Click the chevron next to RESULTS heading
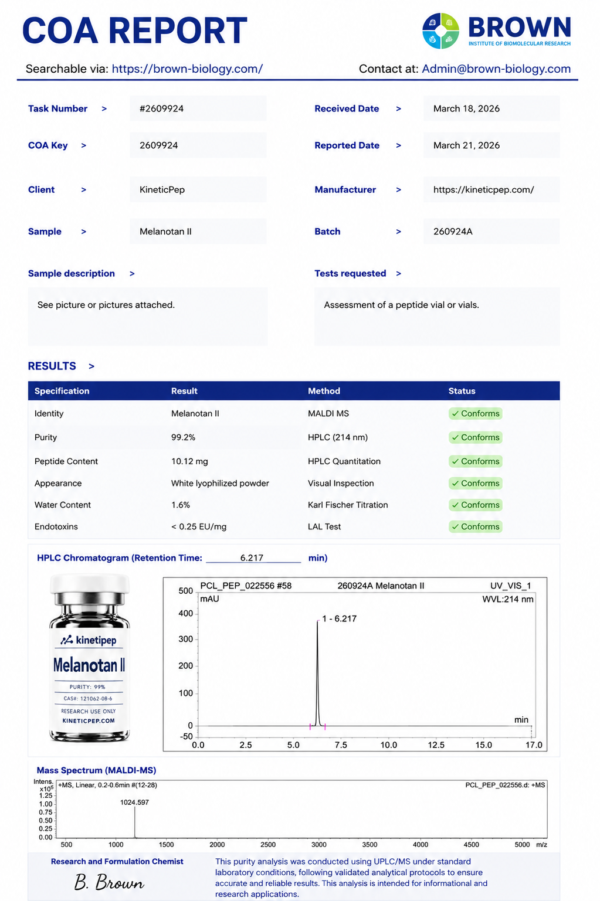The width and height of the screenshot is (600, 901). [x=91, y=366]
